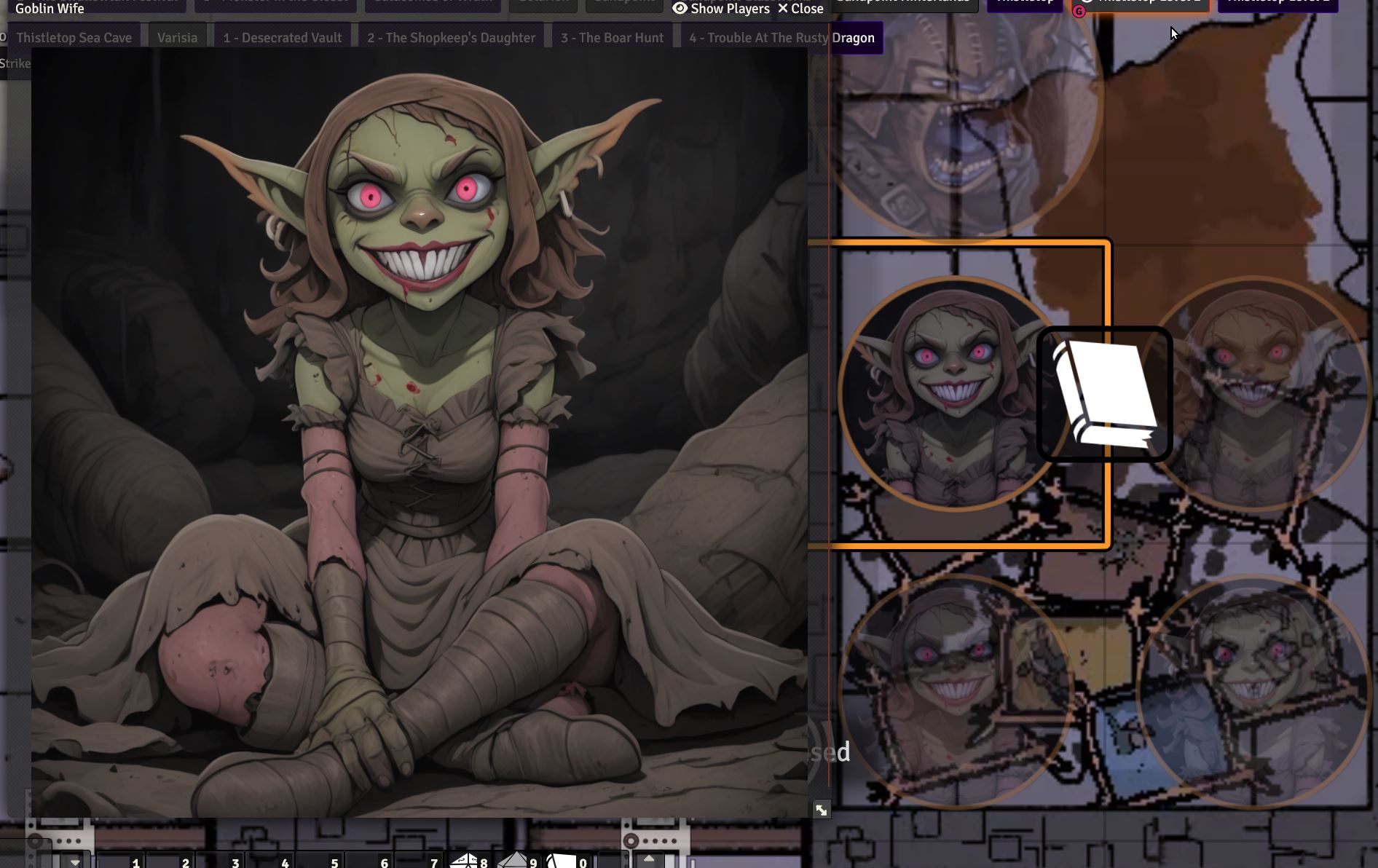Open the 3 - The Boar Hunt scene tab
Viewport: 1378px width, 868px height.
pyautogui.click(x=612, y=37)
